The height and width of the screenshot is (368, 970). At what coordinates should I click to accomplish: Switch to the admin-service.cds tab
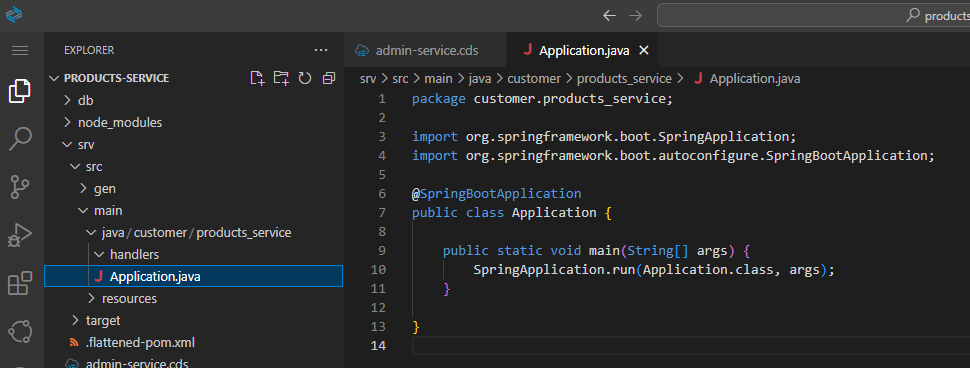tap(426, 51)
